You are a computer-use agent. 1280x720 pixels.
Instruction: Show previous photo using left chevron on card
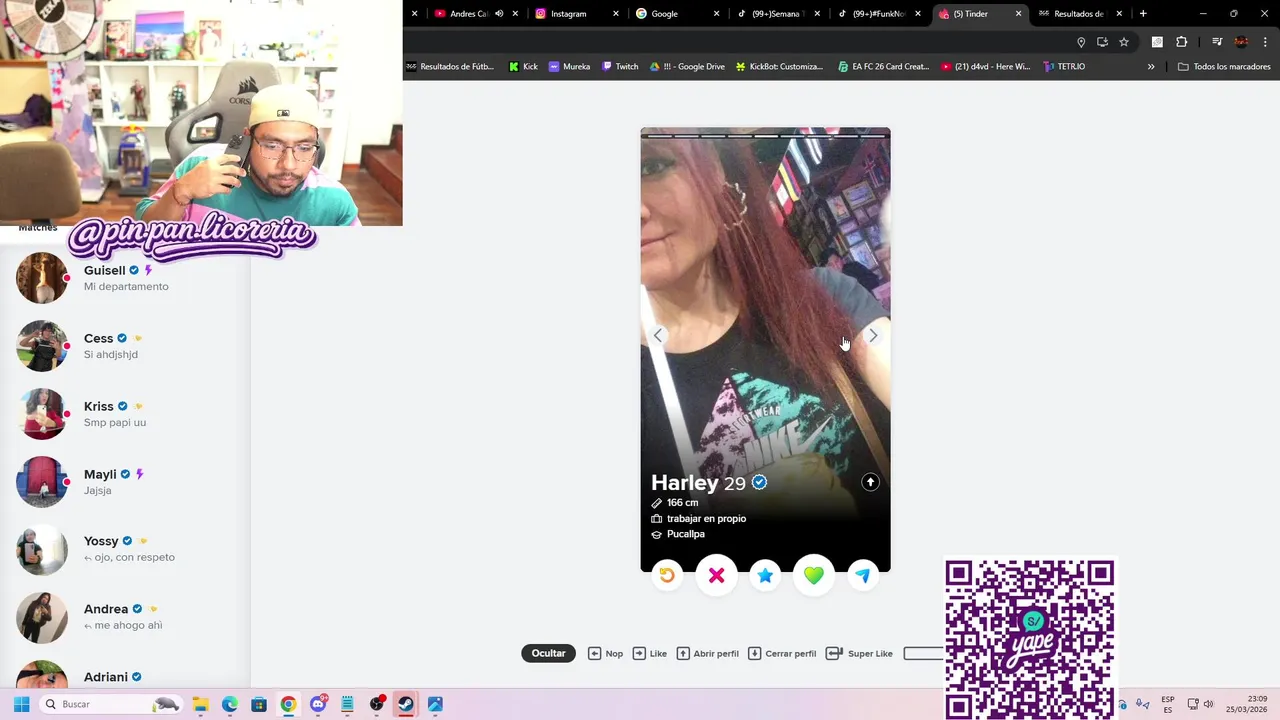click(658, 336)
